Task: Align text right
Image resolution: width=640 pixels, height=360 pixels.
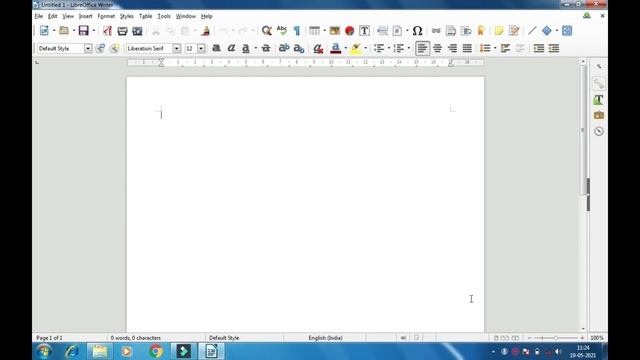Action: pyautogui.click(x=452, y=48)
